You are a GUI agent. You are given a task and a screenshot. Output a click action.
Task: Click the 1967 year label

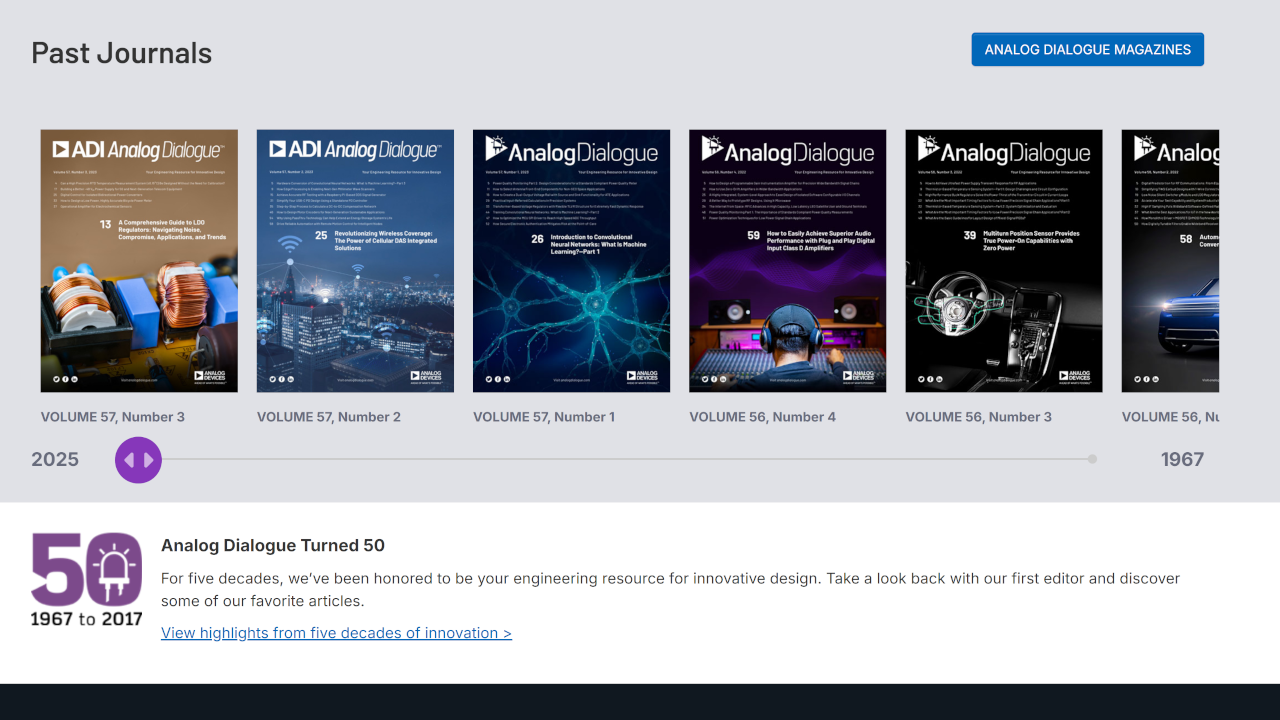click(x=1182, y=459)
